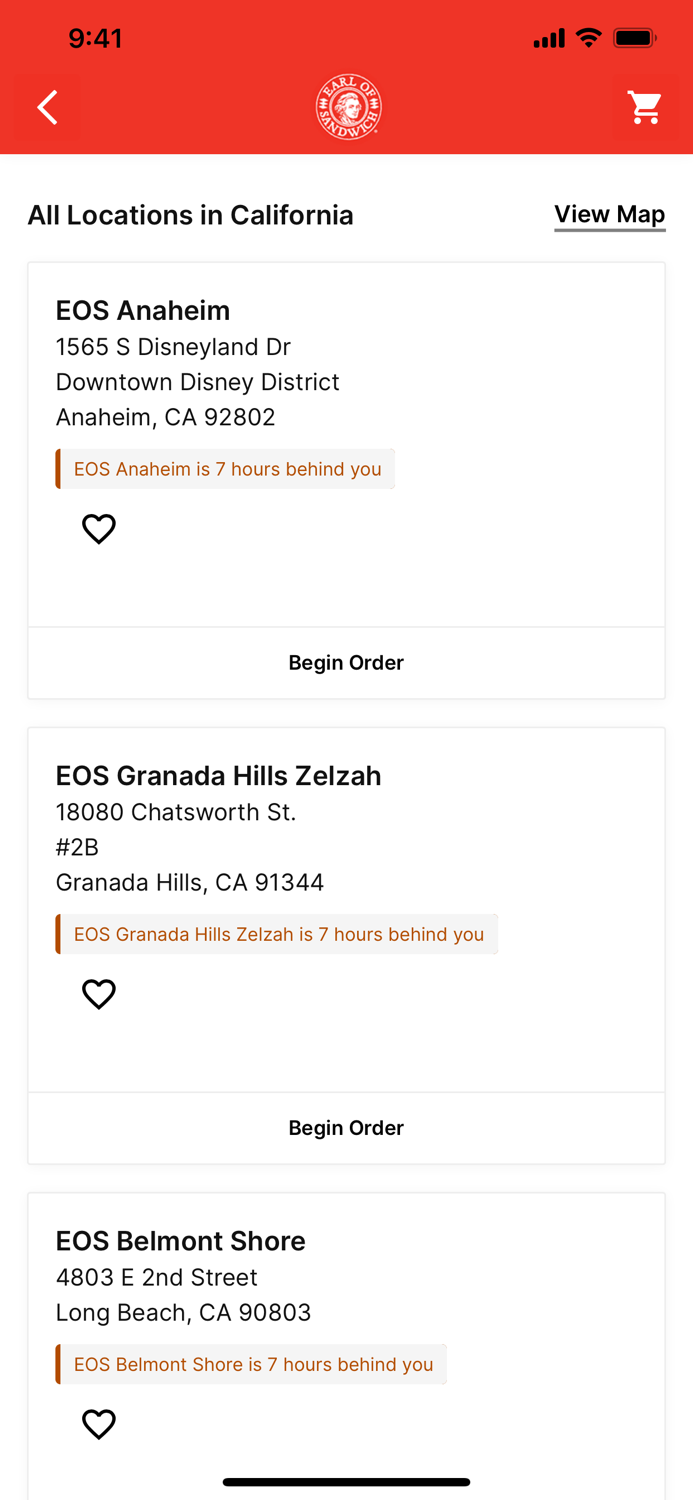This screenshot has width=693, height=1500.
Task: Tap the All Locations in California heading
Action: click(x=190, y=215)
